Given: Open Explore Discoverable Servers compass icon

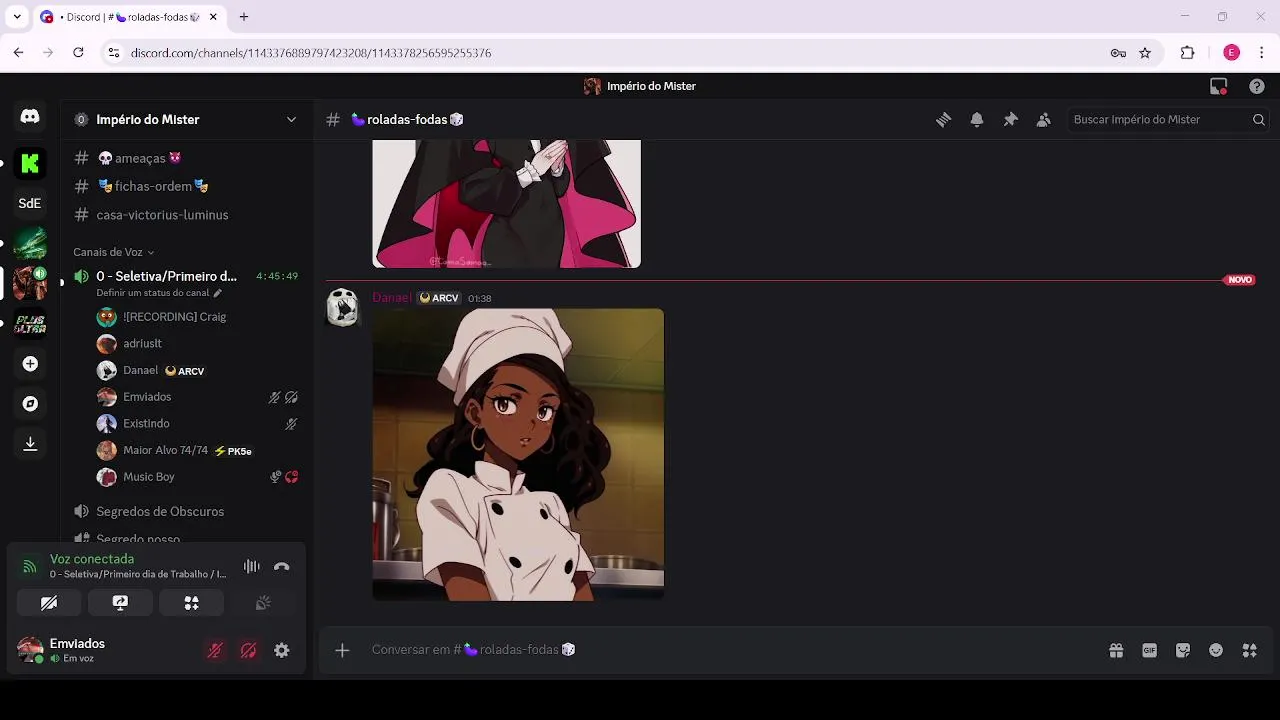Looking at the screenshot, I should click(x=30, y=404).
